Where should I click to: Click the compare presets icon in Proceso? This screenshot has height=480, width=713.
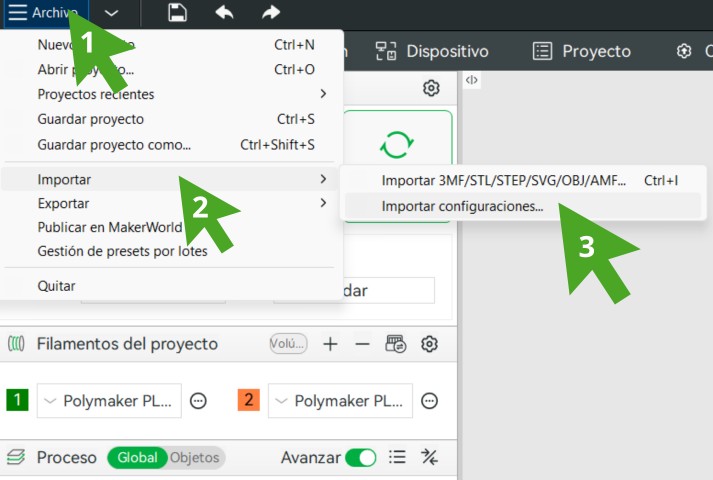tap(429, 457)
